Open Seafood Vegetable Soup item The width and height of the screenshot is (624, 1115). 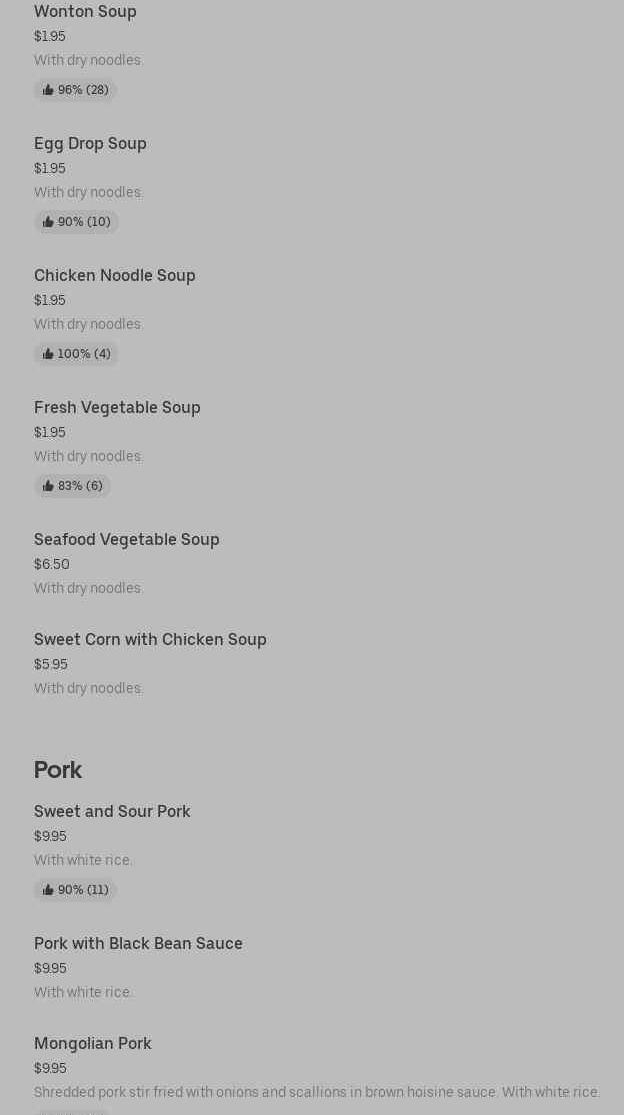[126, 539]
